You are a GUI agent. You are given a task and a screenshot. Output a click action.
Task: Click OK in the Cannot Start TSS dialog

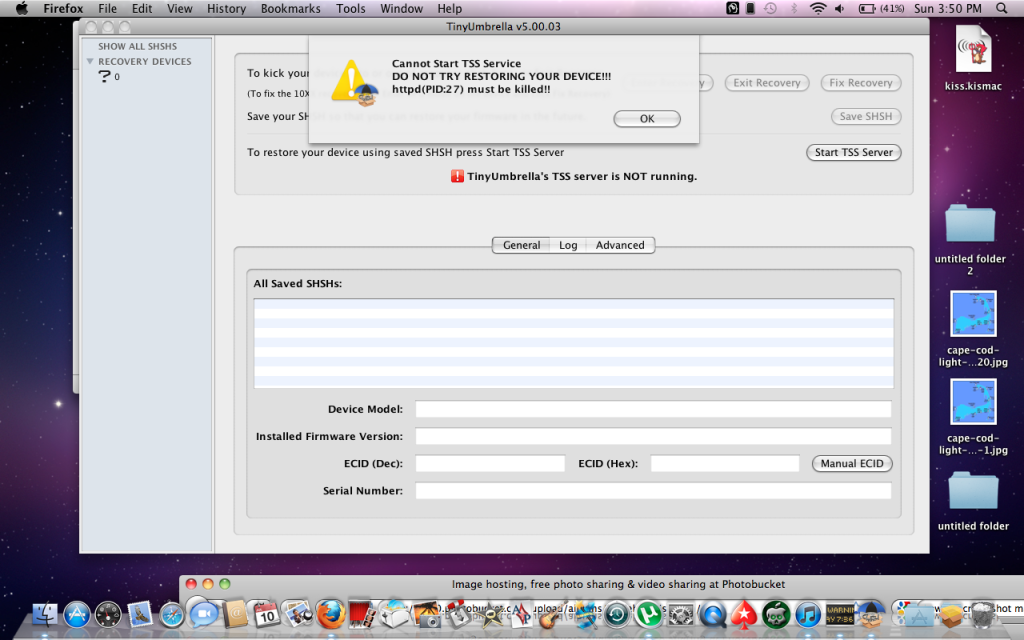pos(647,119)
